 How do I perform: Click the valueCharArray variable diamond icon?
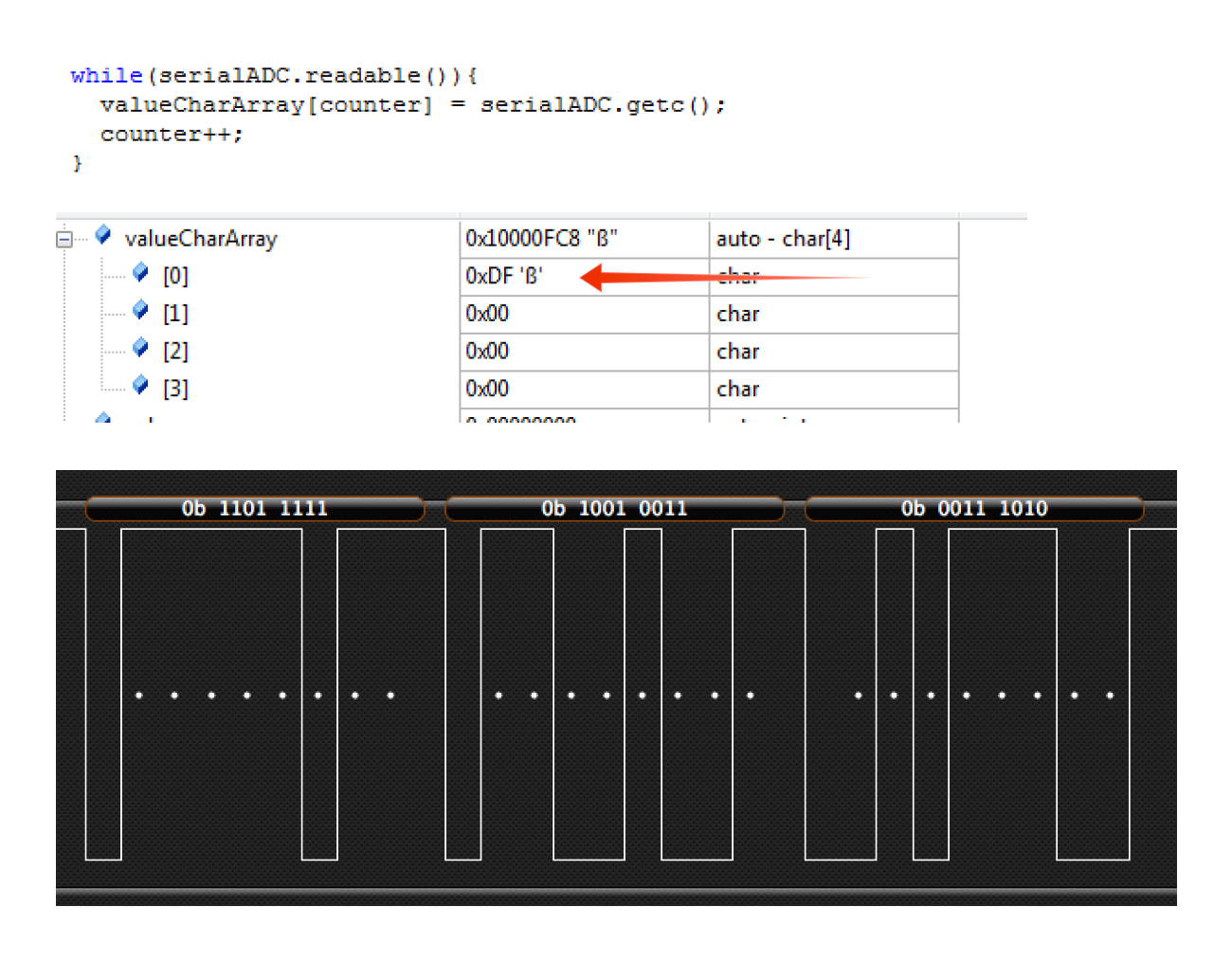point(103,235)
